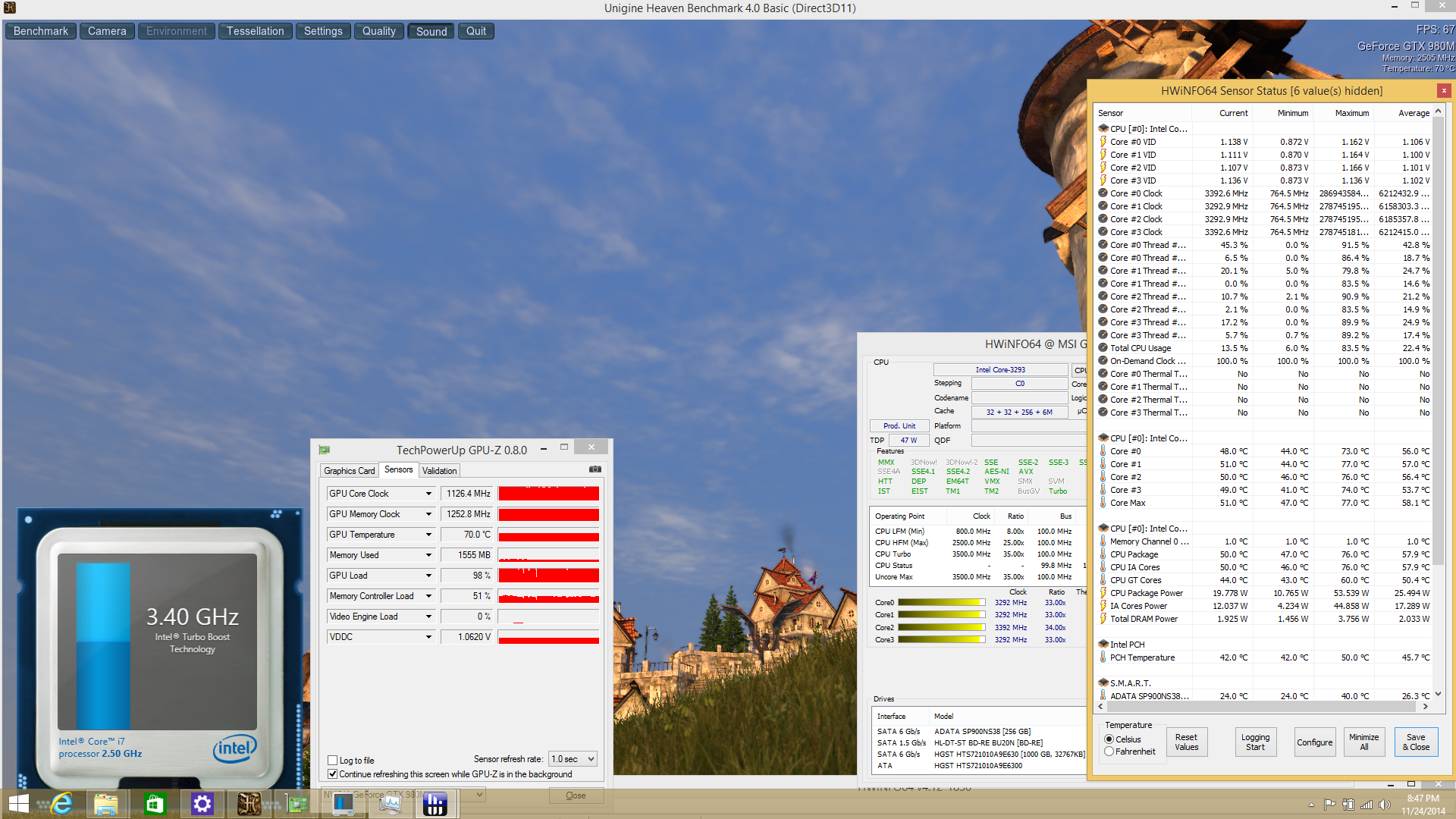Click sensor list horizontal scrollbar

point(1263,706)
